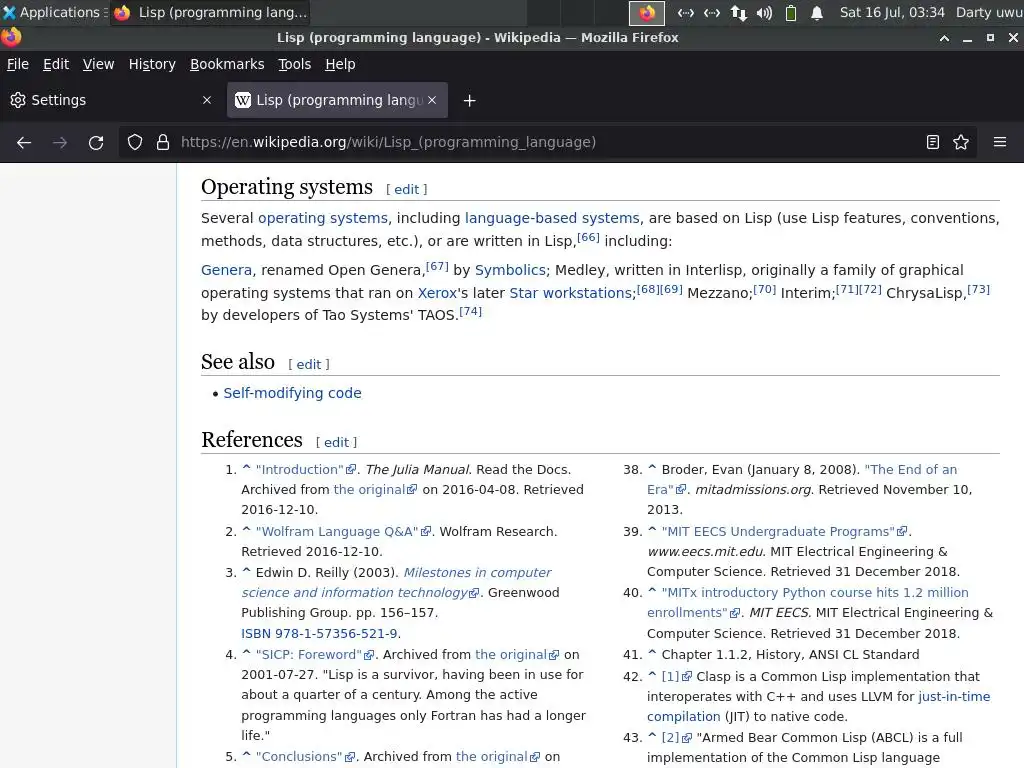Go forward with the forward arrow

click(60, 142)
